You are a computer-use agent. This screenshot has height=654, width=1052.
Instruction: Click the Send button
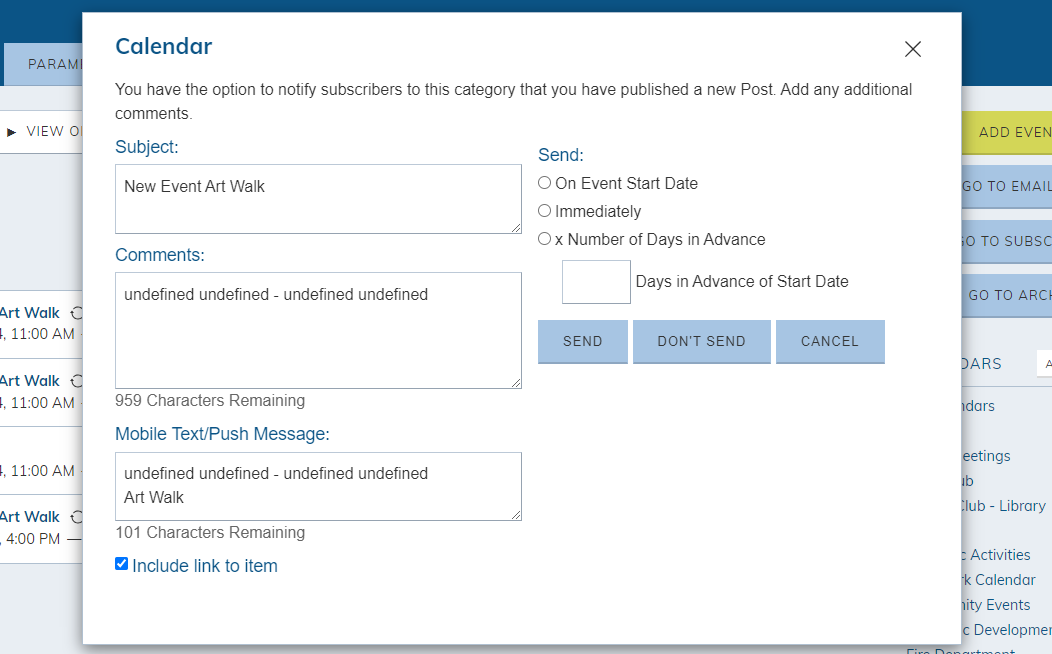(x=582, y=341)
